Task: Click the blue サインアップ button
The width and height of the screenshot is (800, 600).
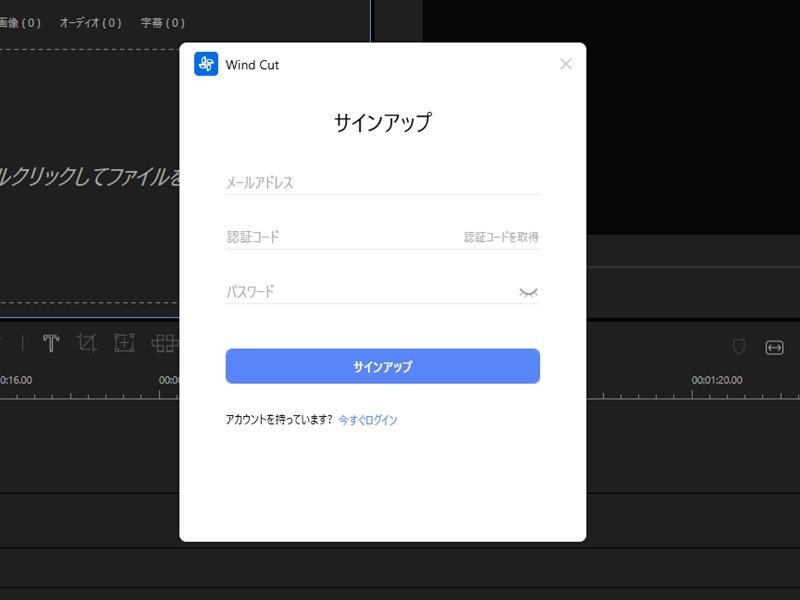Action: click(x=383, y=366)
